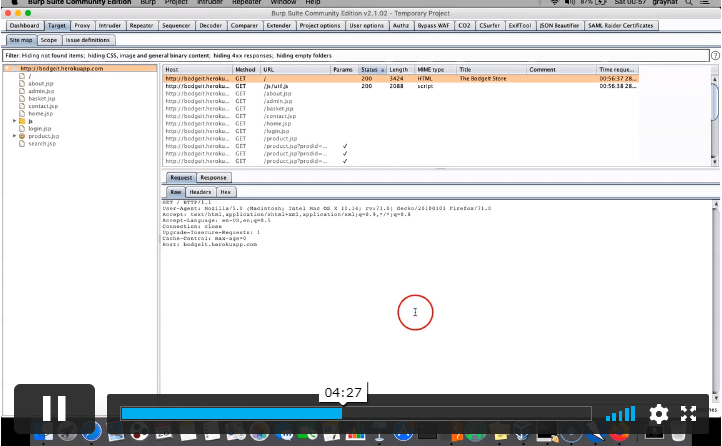
Task: Open the CO2 tab
Action: (464, 26)
